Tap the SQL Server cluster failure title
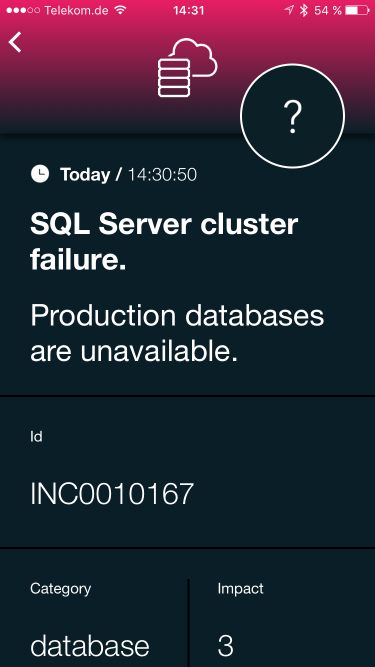The image size is (375, 667). 164,242
